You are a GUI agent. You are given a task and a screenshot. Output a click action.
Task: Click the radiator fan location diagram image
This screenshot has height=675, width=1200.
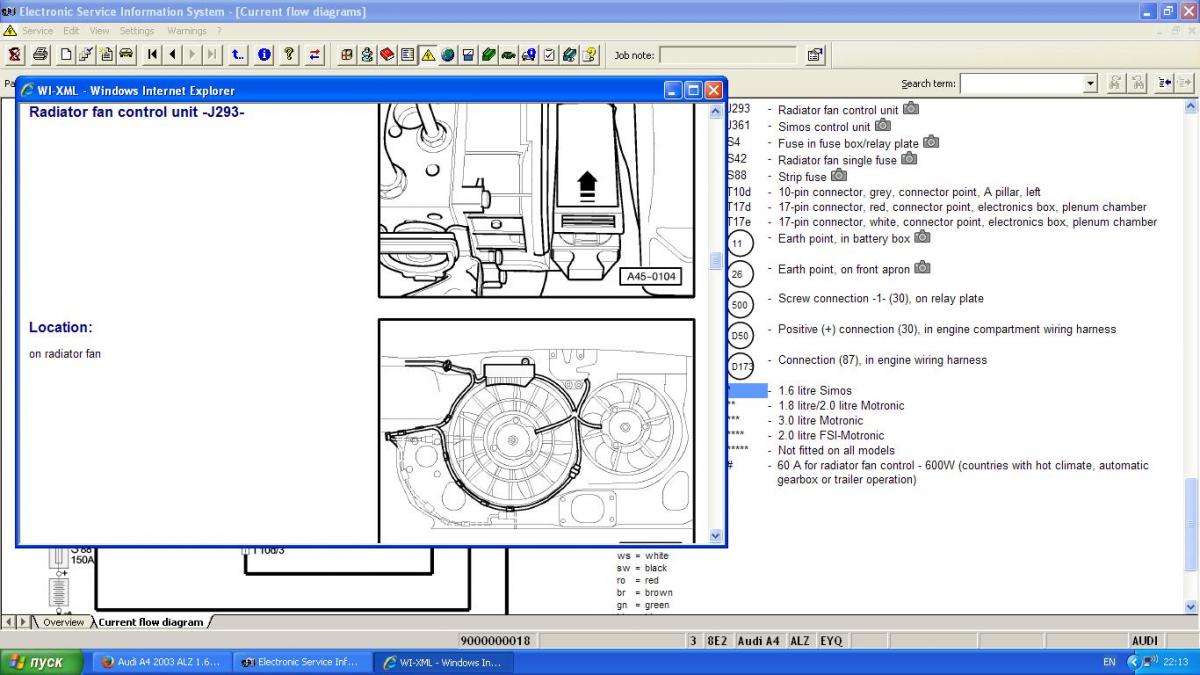(x=537, y=431)
